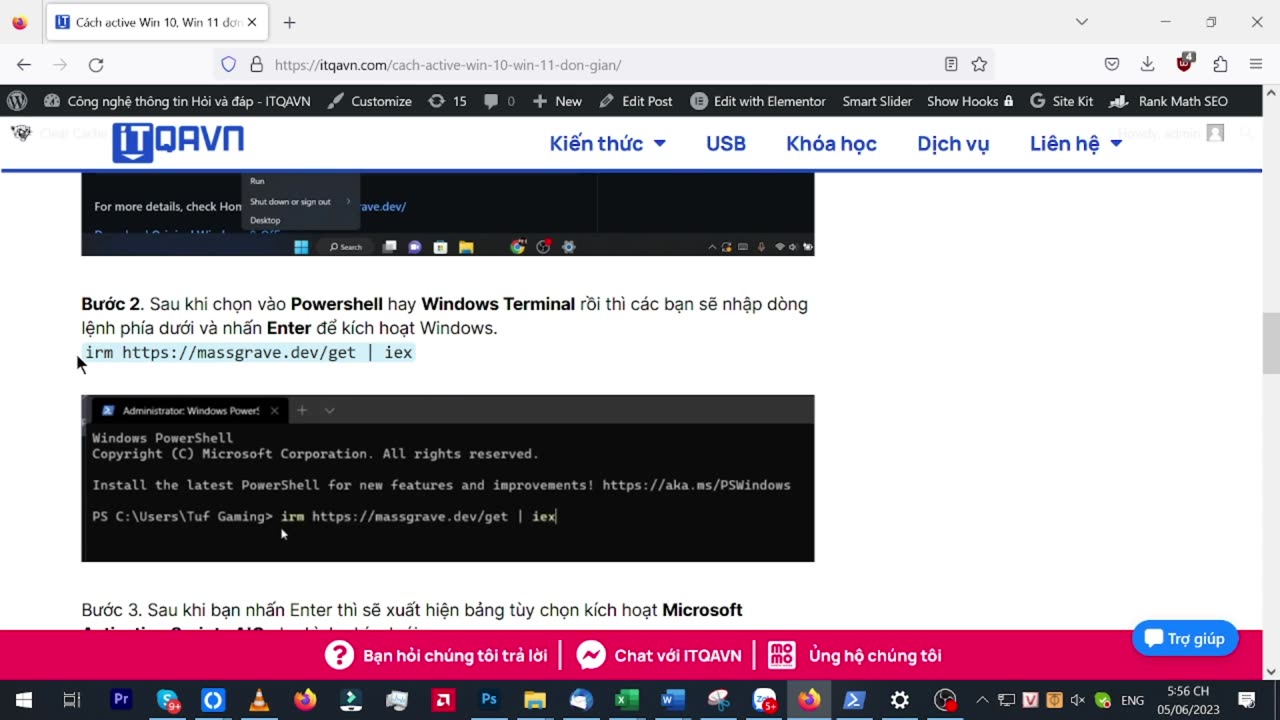Expand the Kiến thức dropdown menu
1280x720 pixels.
607,143
